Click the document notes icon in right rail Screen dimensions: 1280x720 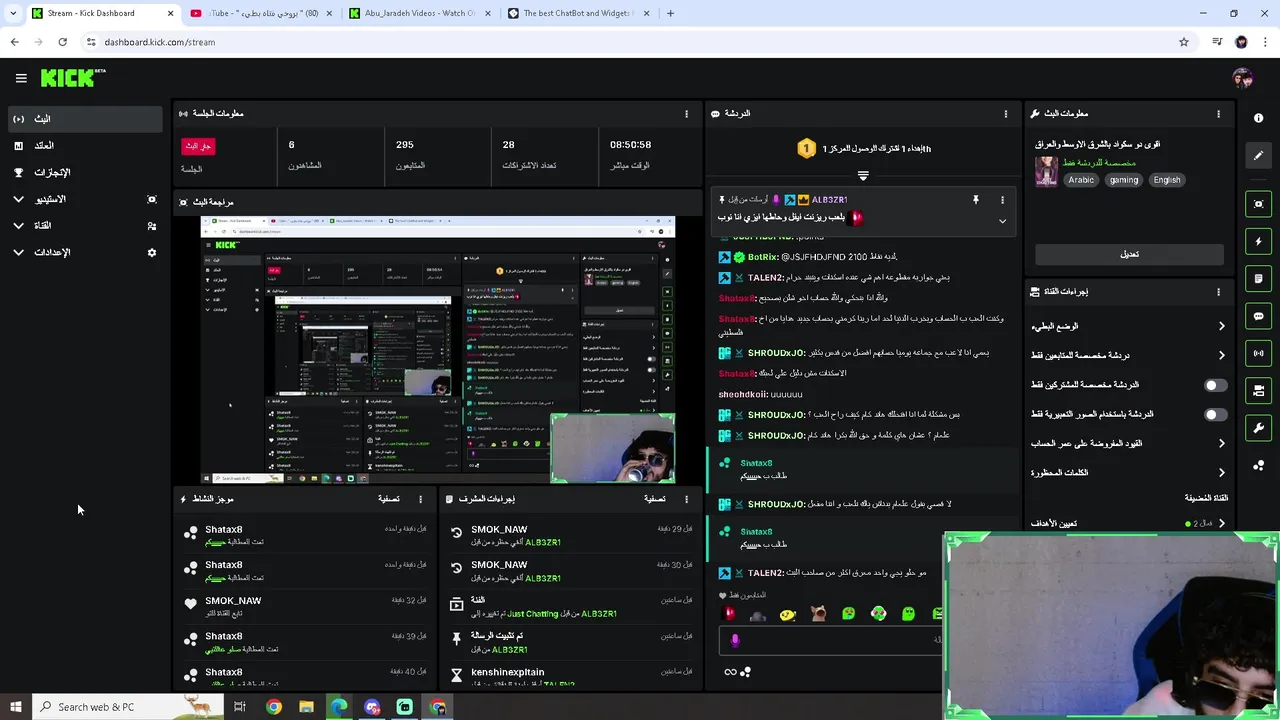pyautogui.click(x=1258, y=278)
